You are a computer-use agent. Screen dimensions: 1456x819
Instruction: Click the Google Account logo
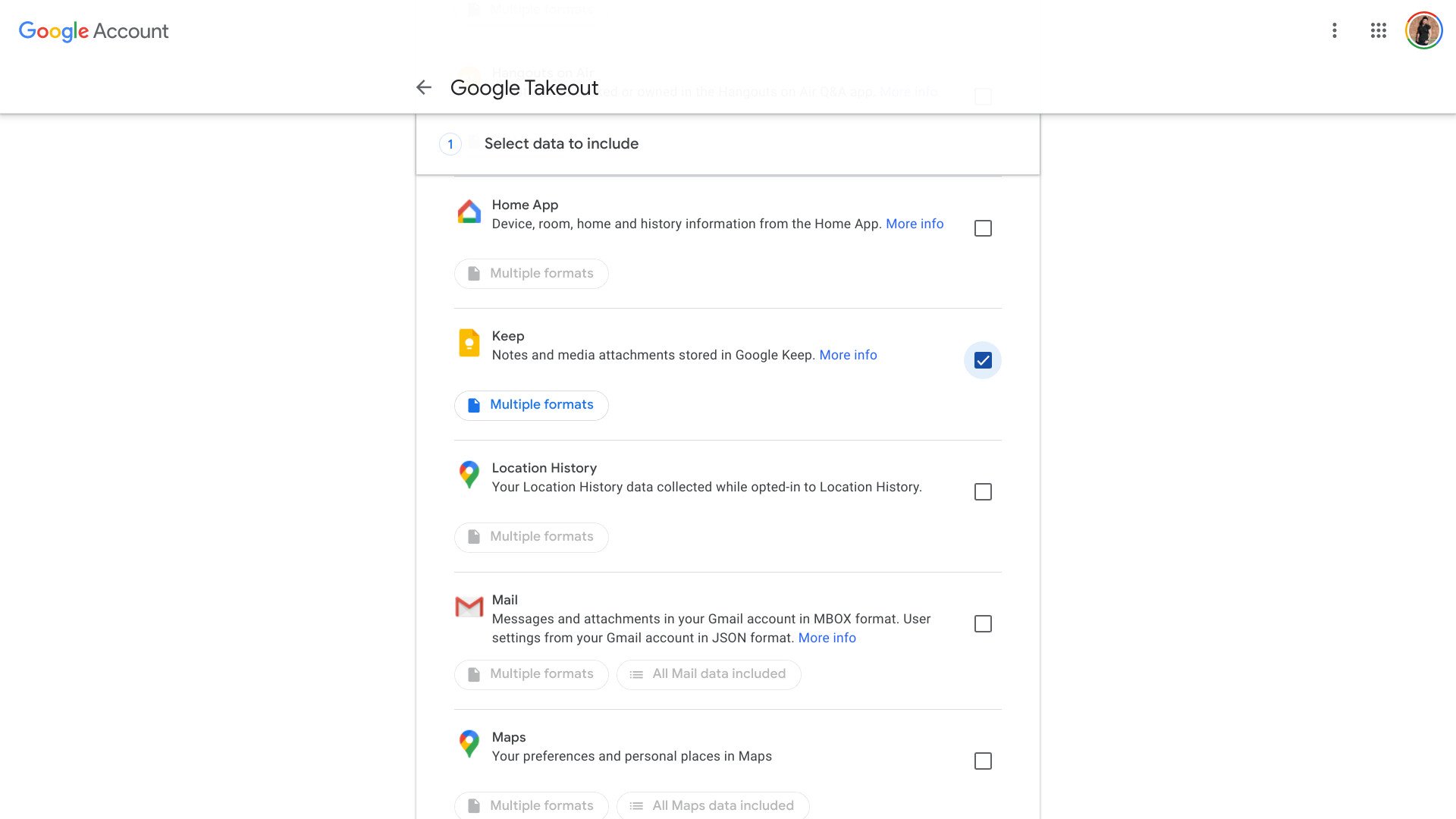[x=93, y=31]
